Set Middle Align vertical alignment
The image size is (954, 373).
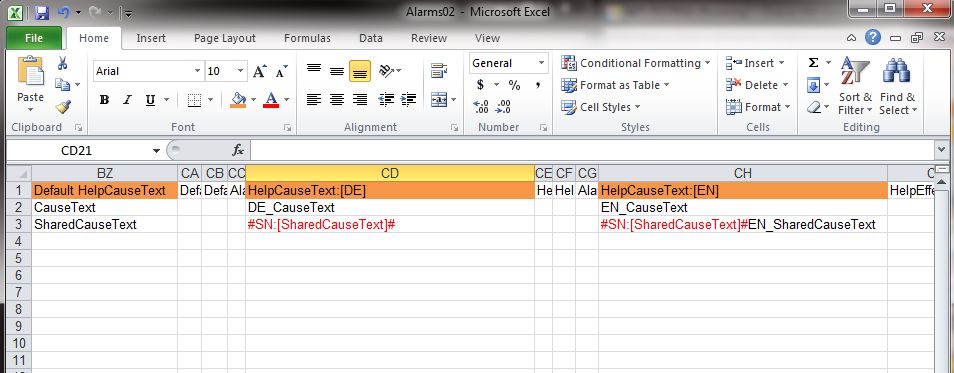[337, 71]
